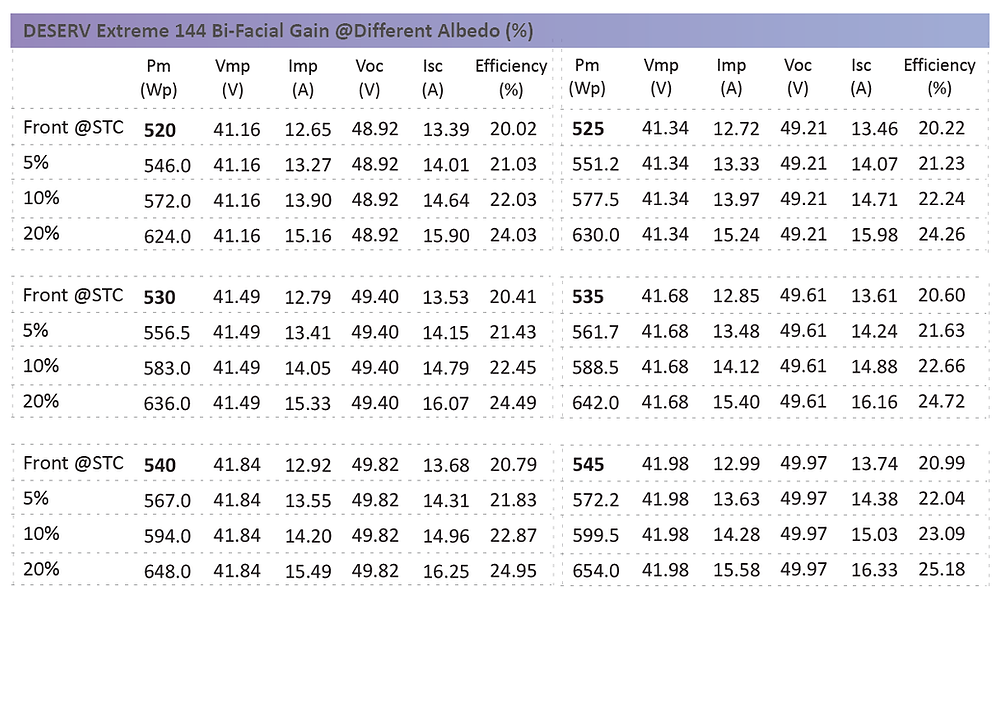Highlight the 20.02 efficiency value
The image size is (1000, 718).
point(513,129)
